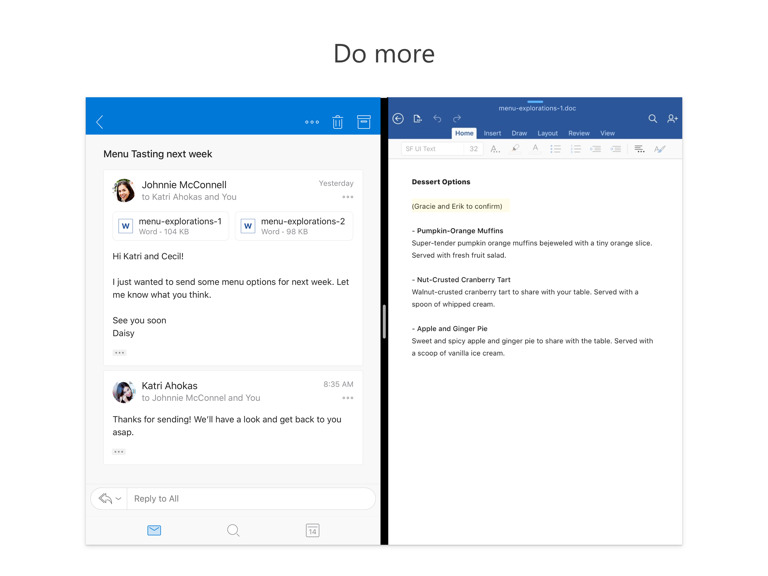Archive the Menu Tasting conversation
This screenshot has width=768, height=576.
point(364,122)
